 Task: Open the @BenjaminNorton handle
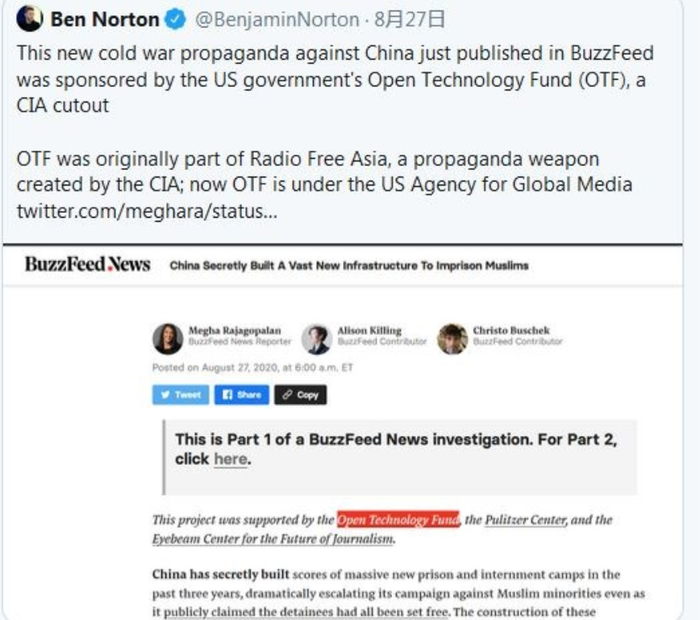tap(277, 20)
